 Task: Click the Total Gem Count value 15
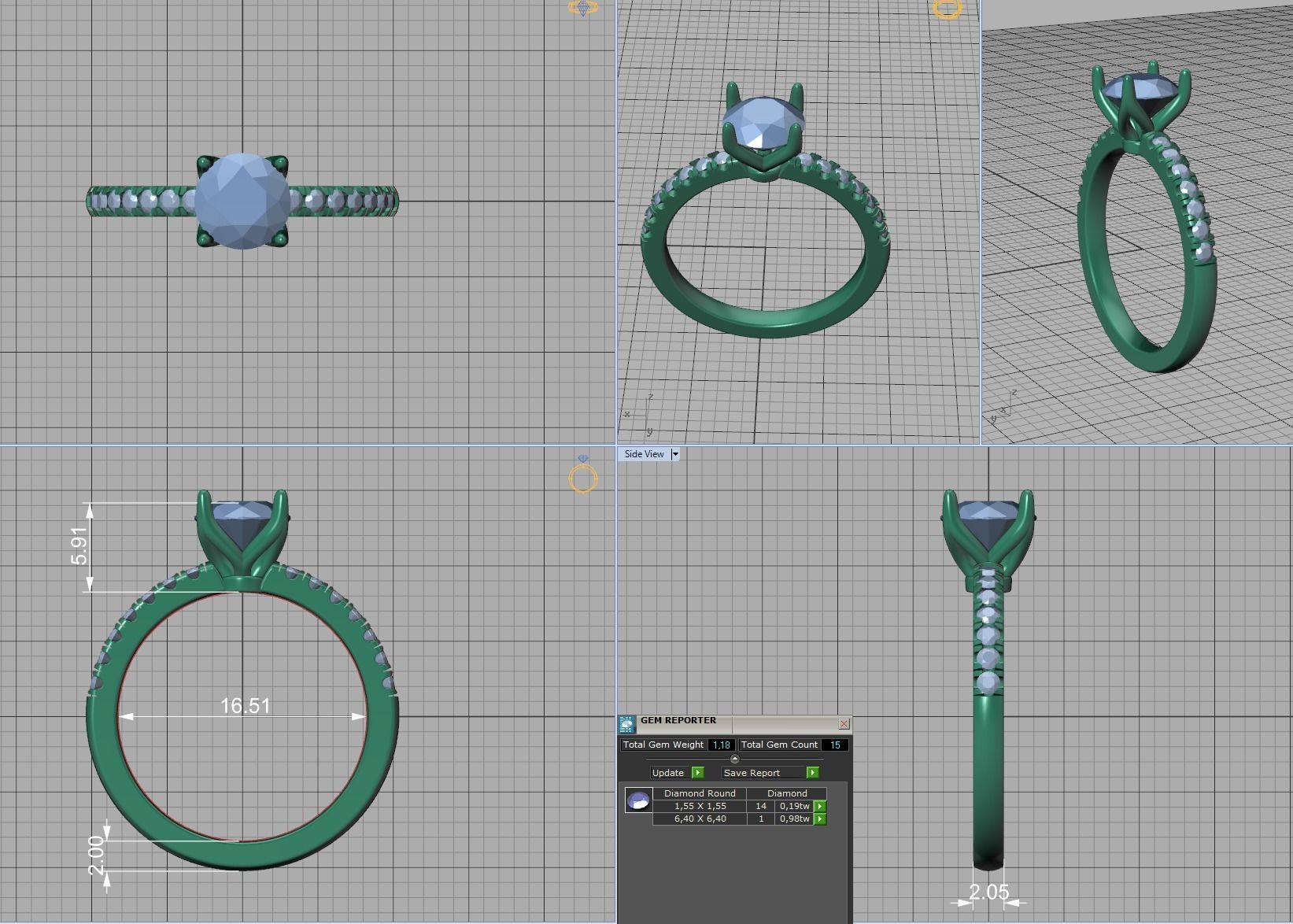(x=835, y=745)
